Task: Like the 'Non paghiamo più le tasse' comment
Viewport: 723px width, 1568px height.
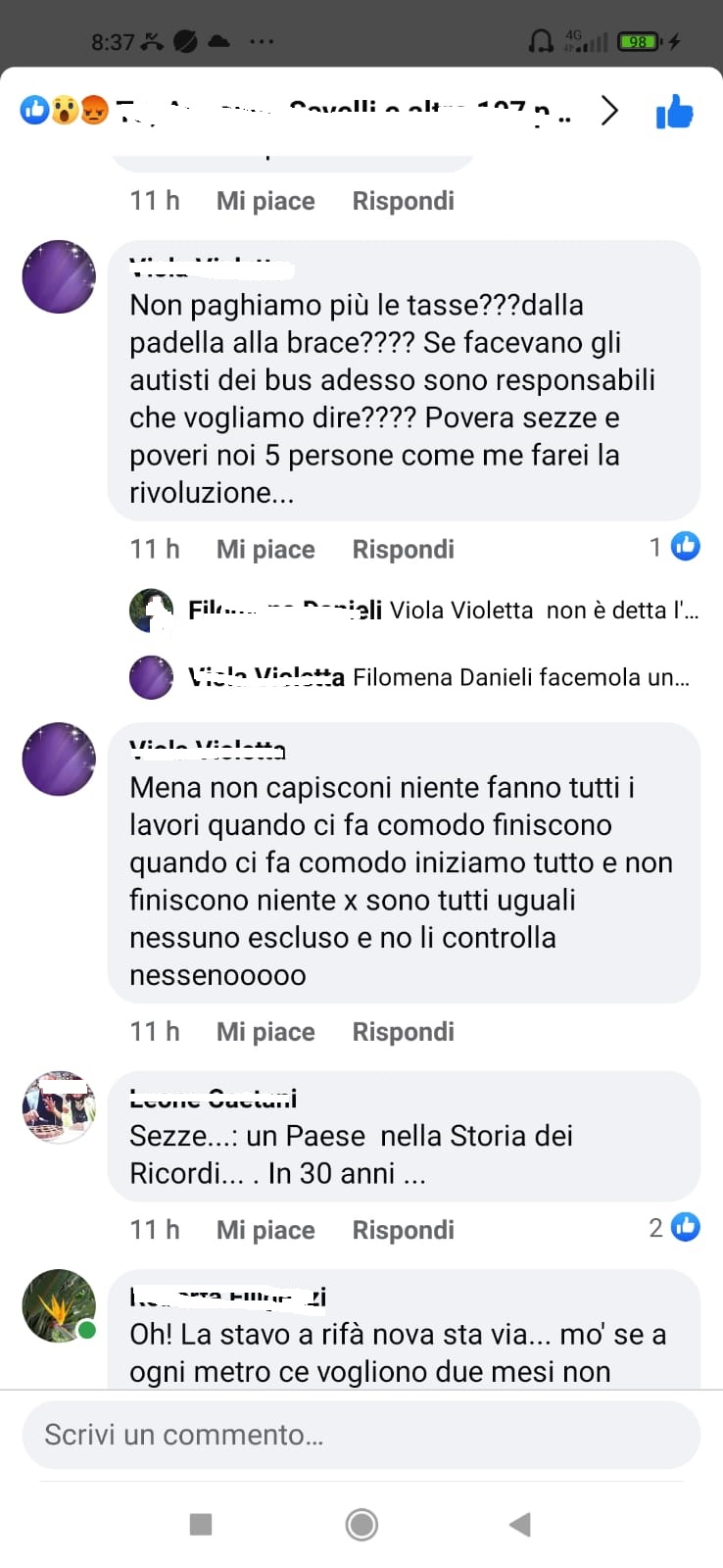Action: [x=265, y=550]
